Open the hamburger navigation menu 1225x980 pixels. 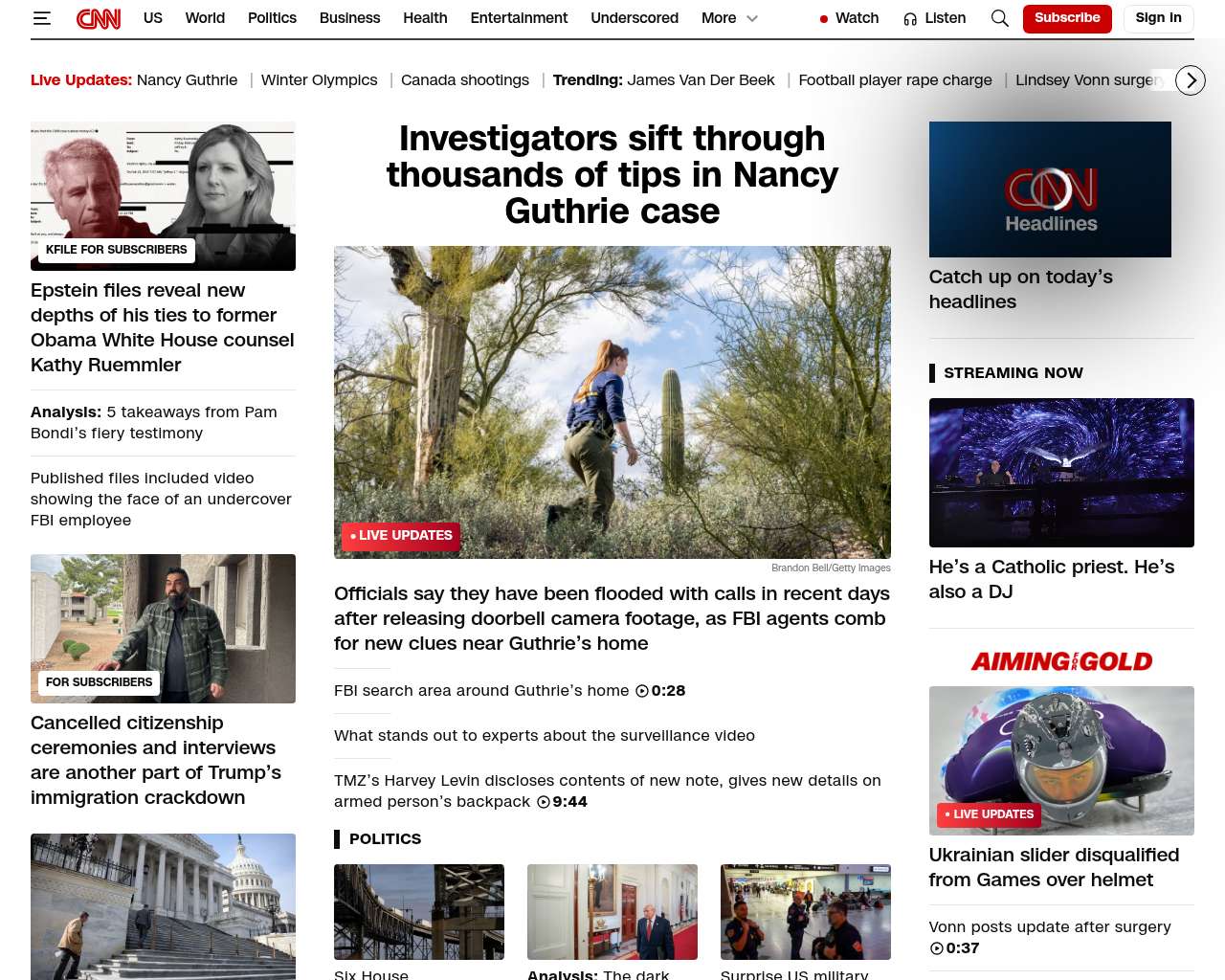click(41, 18)
